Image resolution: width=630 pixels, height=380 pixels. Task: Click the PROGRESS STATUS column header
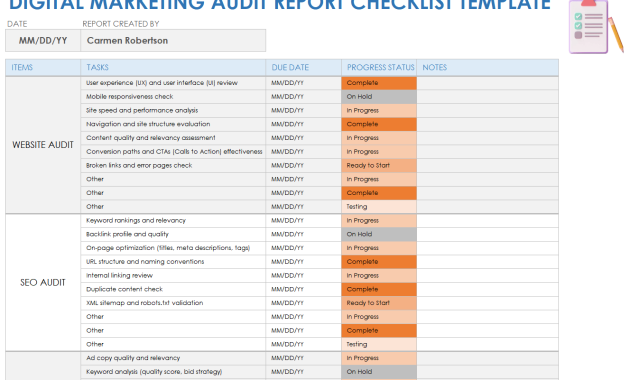click(379, 67)
